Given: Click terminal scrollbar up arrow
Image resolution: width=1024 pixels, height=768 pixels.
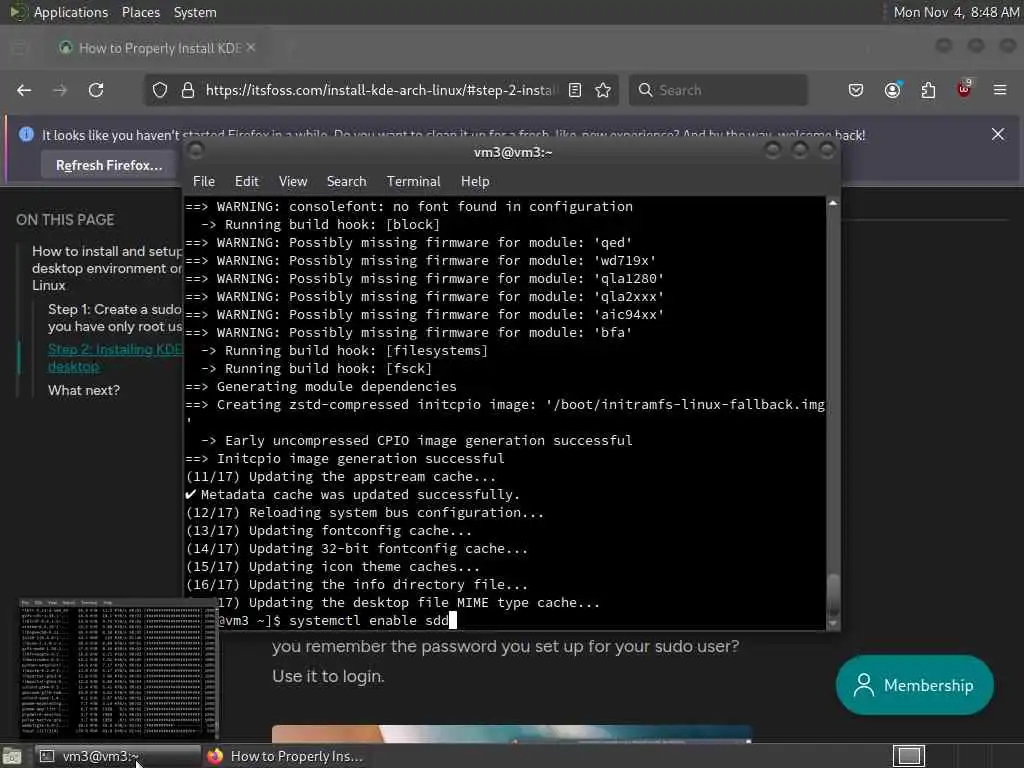Looking at the screenshot, I should pyautogui.click(x=833, y=203).
